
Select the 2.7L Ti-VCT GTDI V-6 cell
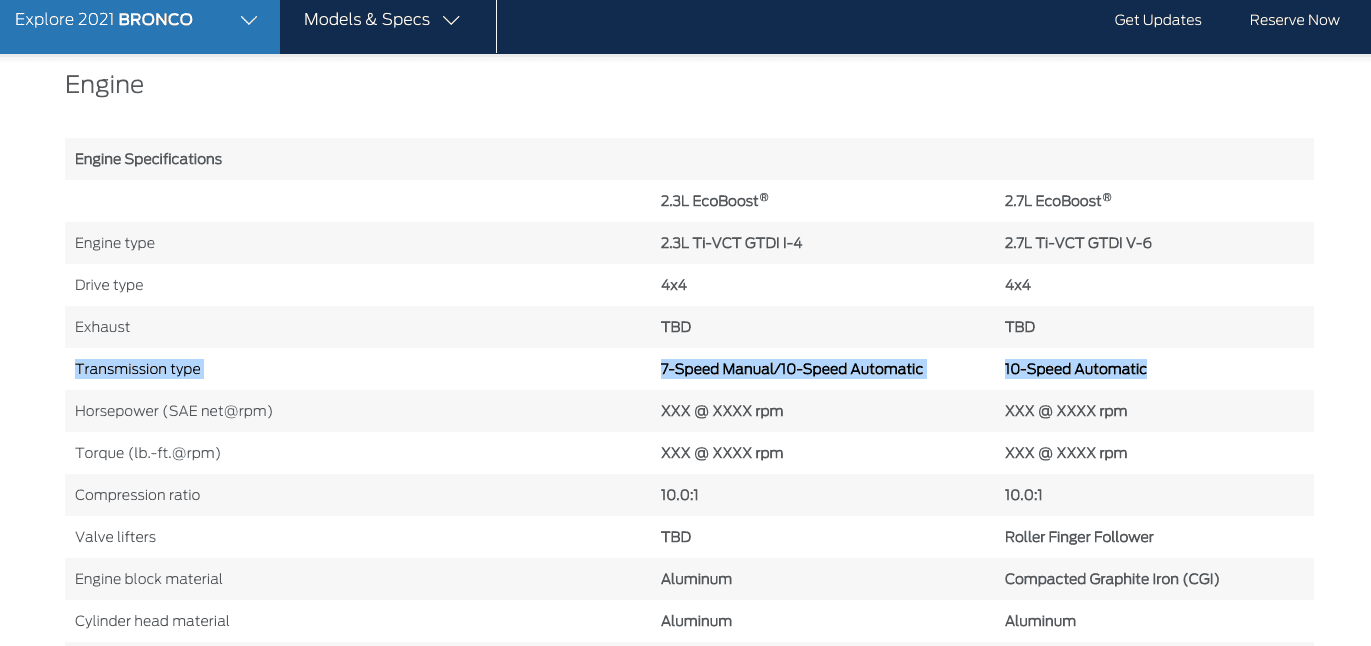(x=1078, y=243)
